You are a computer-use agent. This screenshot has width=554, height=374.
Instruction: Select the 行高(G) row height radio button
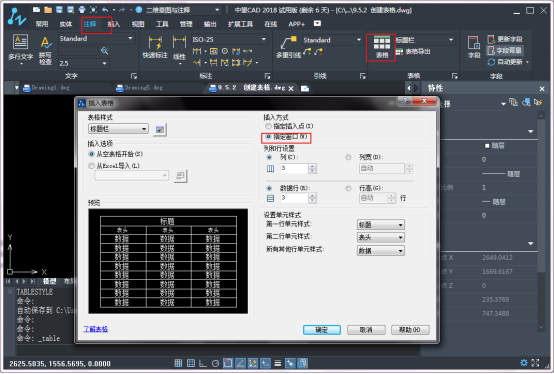point(348,188)
